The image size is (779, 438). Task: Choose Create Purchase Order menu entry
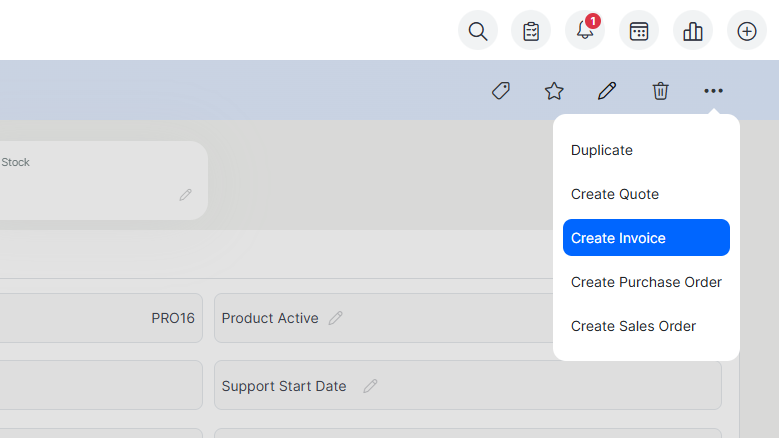point(646,282)
